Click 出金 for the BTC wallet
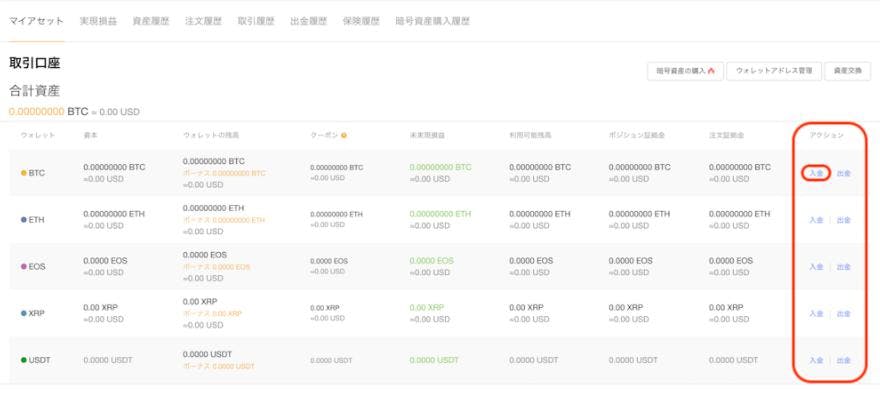Viewport: 880px width, 393px height. [x=844, y=173]
